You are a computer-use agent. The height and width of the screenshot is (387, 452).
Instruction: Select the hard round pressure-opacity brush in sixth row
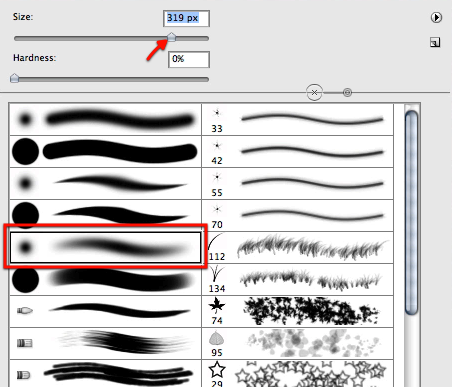tap(105, 280)
